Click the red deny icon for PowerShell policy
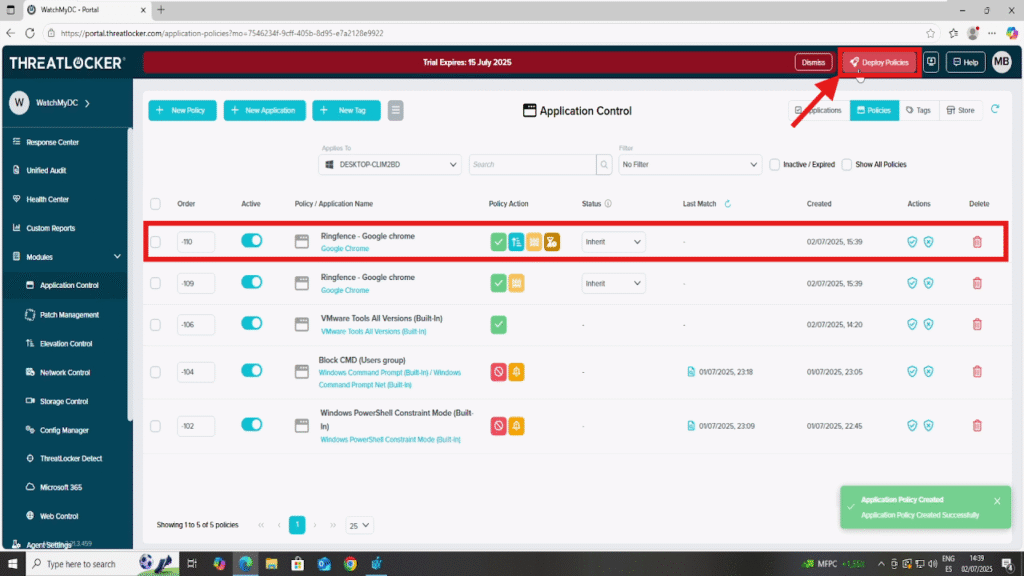This screenshot has height=576, width=1024. [498, 426]
